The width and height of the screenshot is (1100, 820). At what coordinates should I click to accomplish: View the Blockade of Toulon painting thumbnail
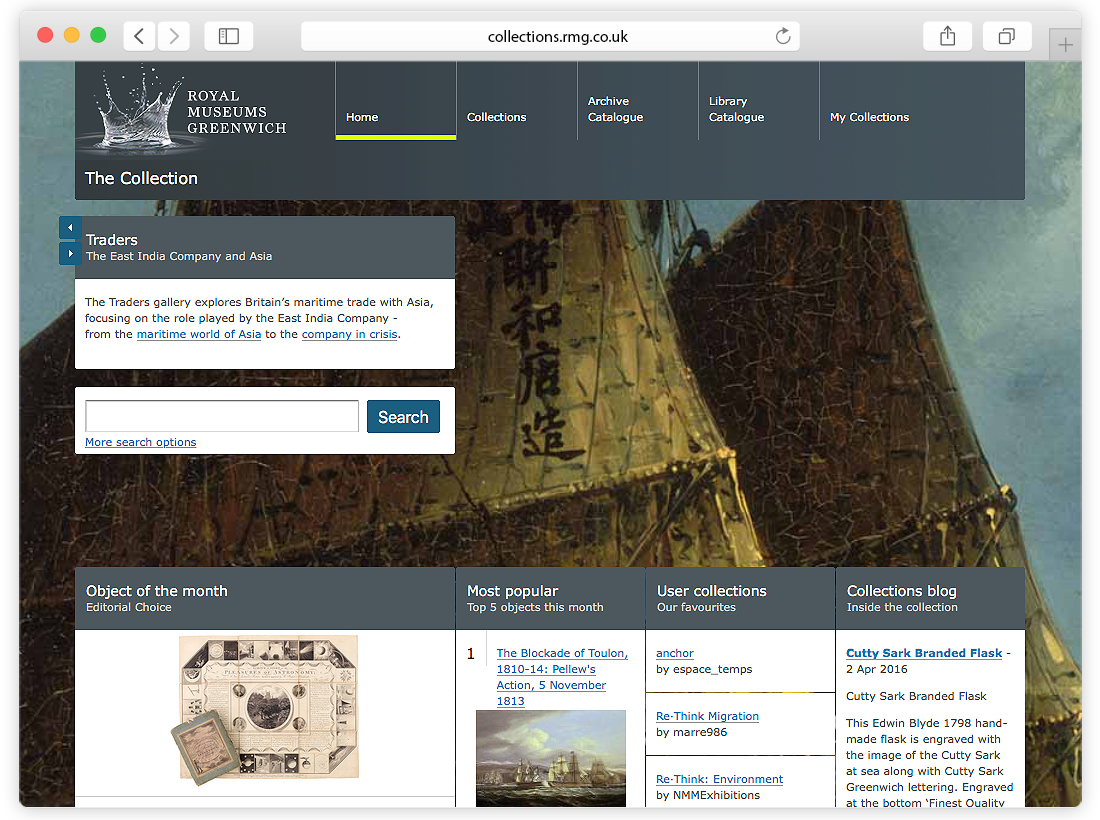551,758
